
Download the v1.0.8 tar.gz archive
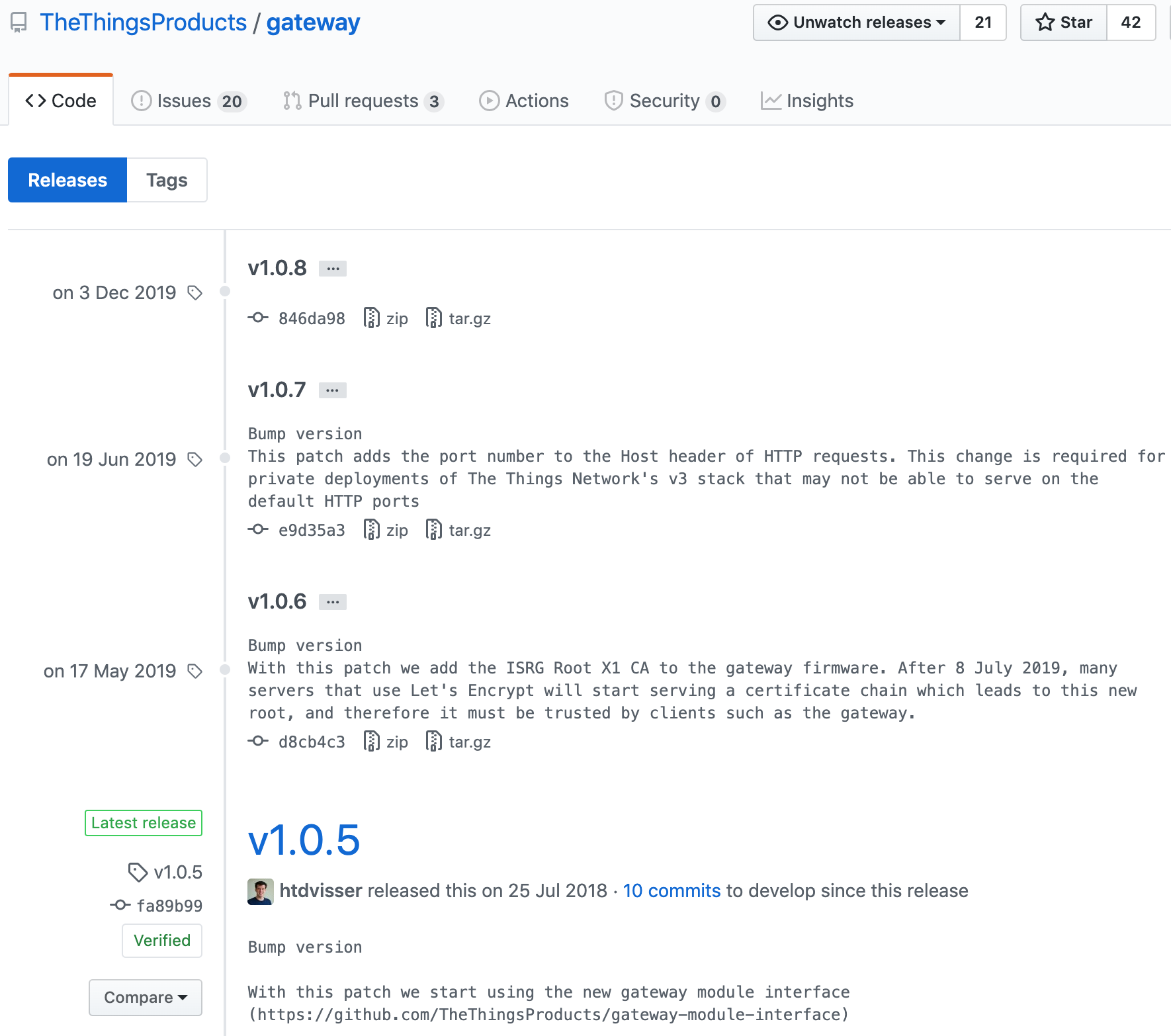click(458, 318)
